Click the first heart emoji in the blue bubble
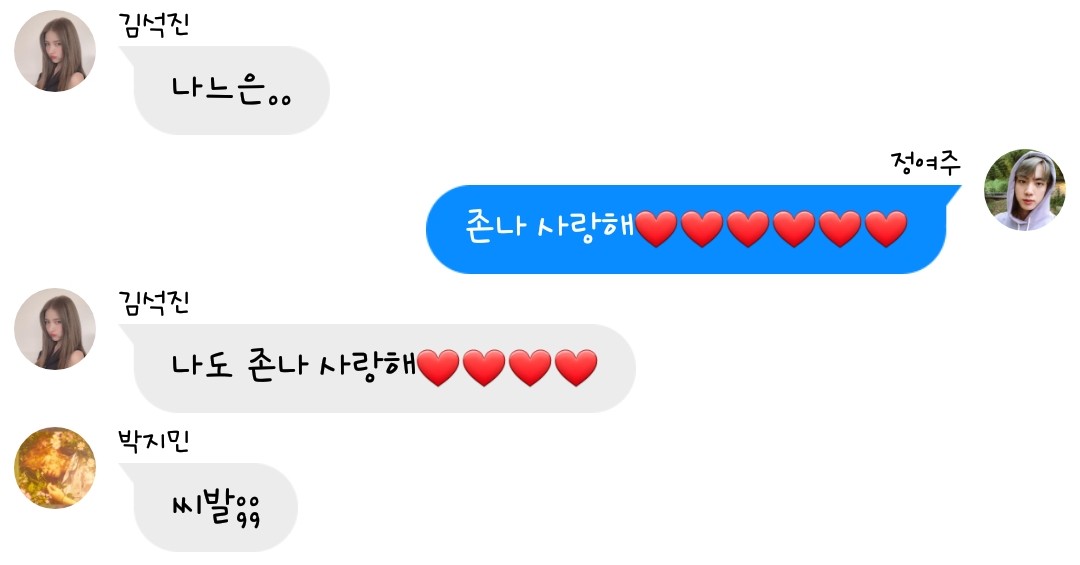Image resolution: width=1080 pixels, height=565 pixels. 656,229
